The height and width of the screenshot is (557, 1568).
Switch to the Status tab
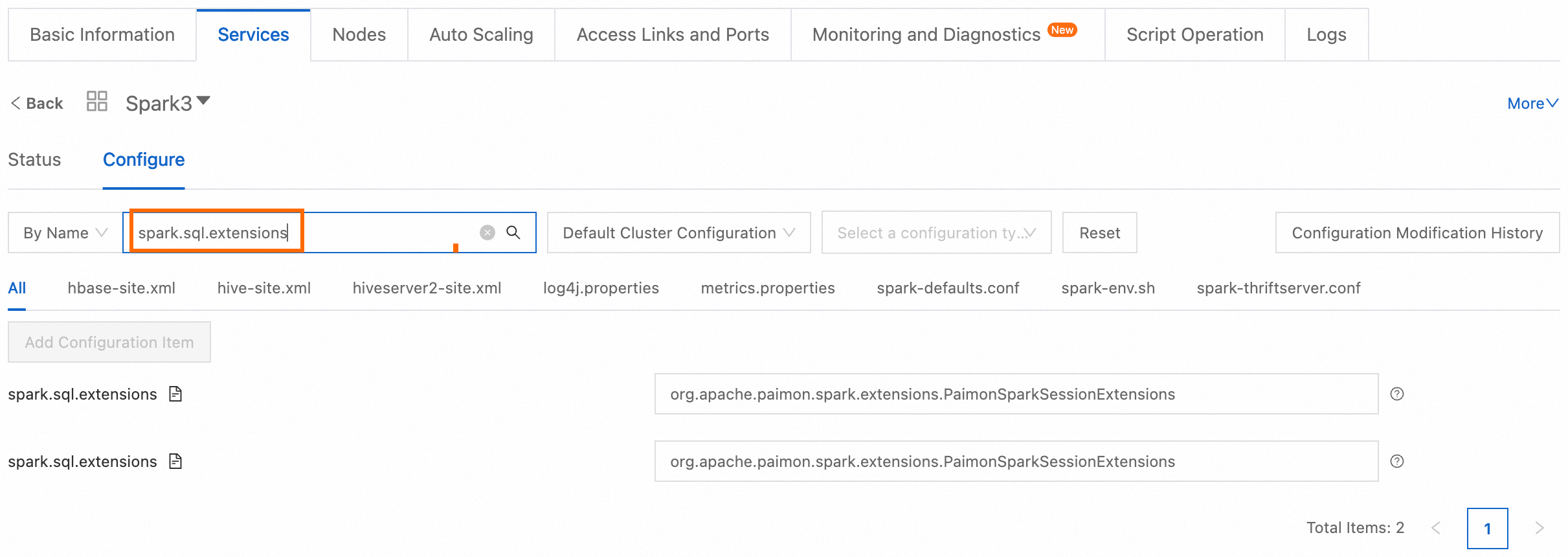(34, 160)
